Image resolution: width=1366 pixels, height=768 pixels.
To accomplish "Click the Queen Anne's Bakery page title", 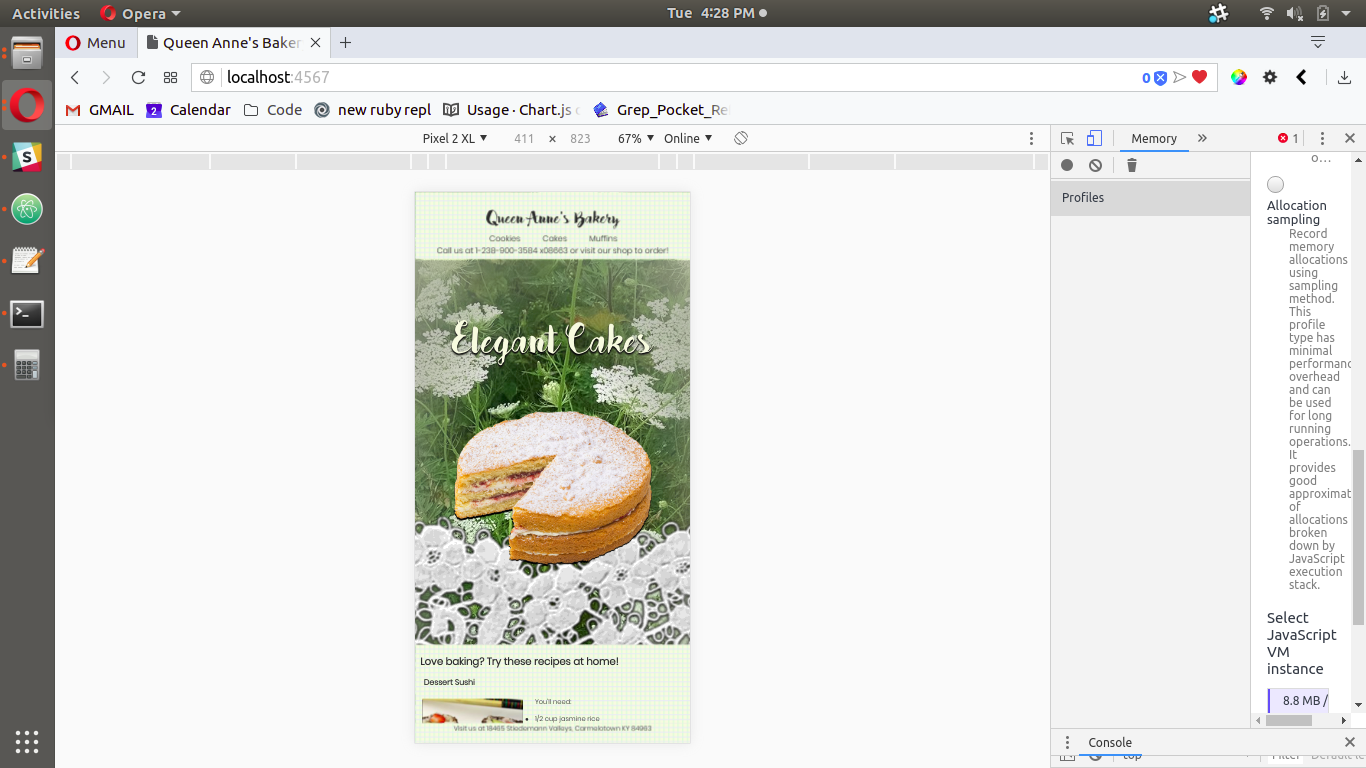I will 552,218.
